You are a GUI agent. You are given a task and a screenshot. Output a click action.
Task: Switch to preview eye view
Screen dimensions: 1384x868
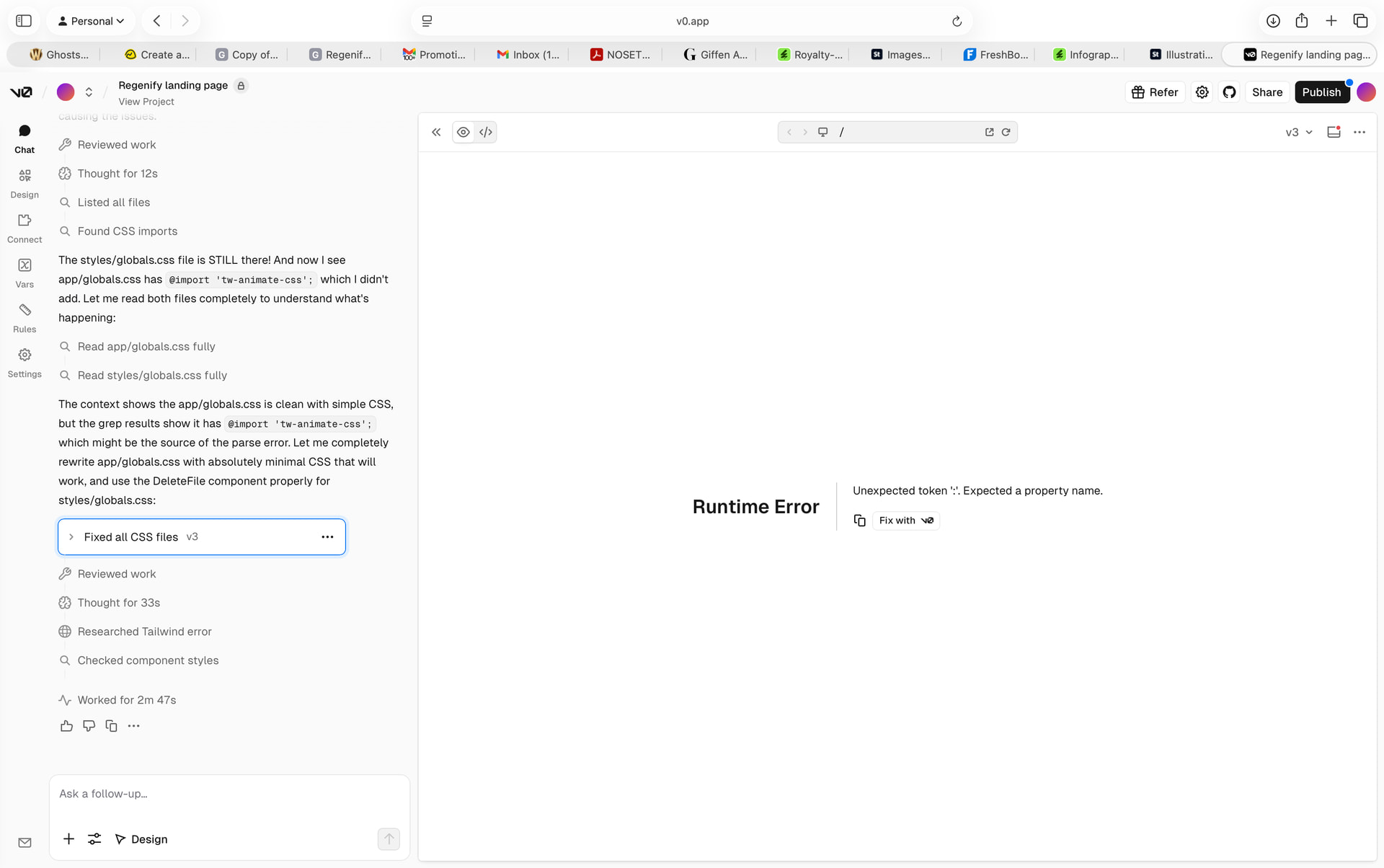click(463, 132)
